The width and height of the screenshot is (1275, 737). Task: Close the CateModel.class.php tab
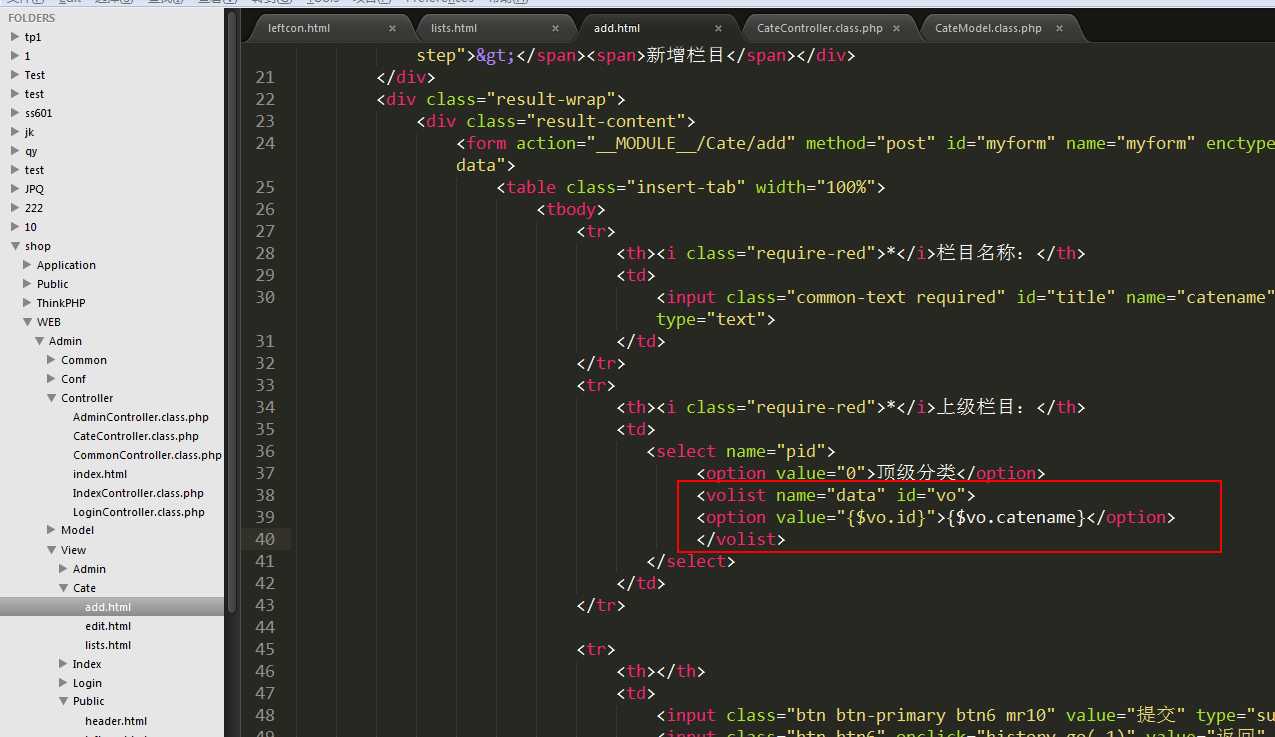coord(1059,29)
